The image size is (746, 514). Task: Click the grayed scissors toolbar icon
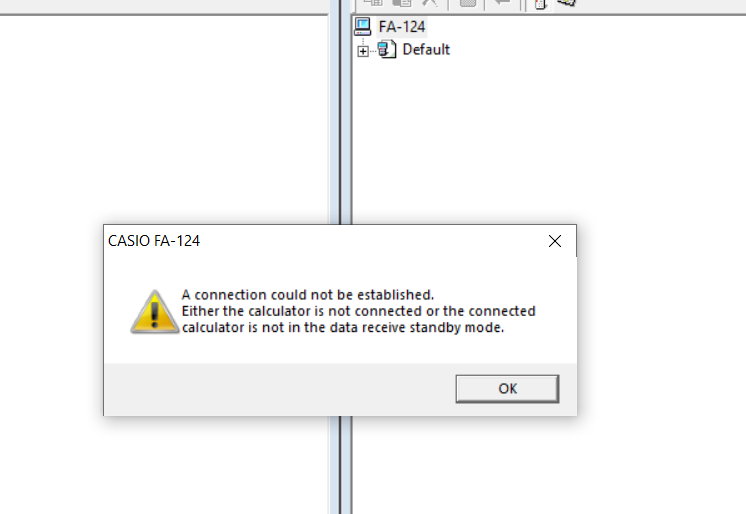tap(430, 3)
